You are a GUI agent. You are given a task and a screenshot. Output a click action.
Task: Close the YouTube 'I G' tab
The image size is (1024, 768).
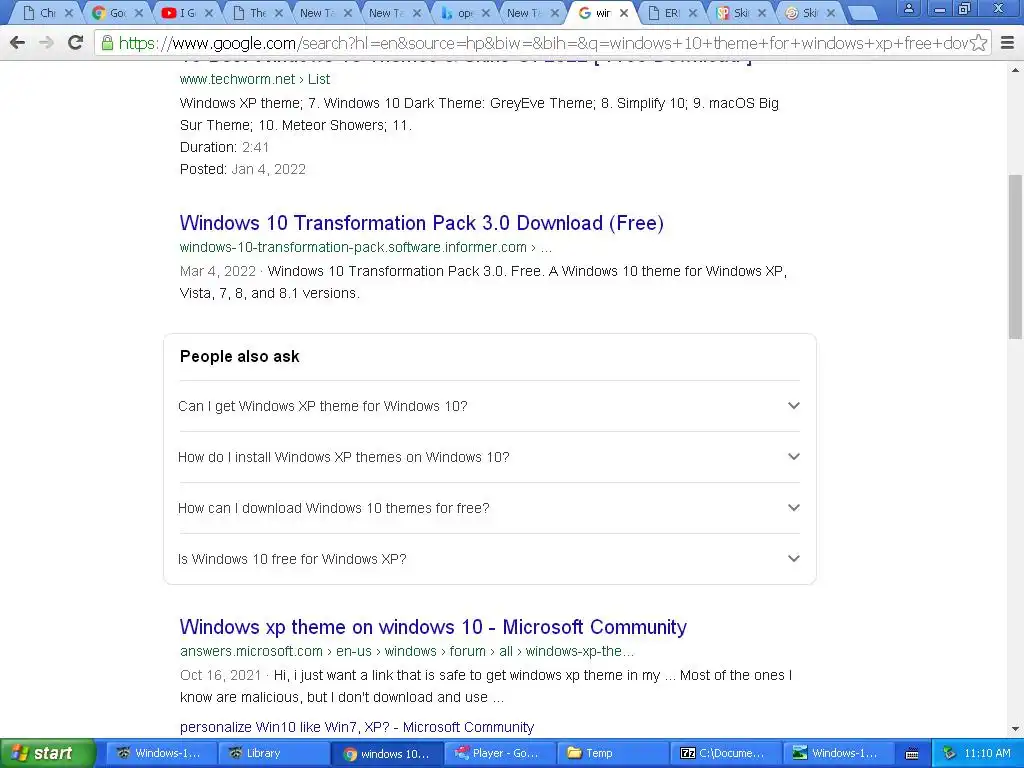(209, 13)
